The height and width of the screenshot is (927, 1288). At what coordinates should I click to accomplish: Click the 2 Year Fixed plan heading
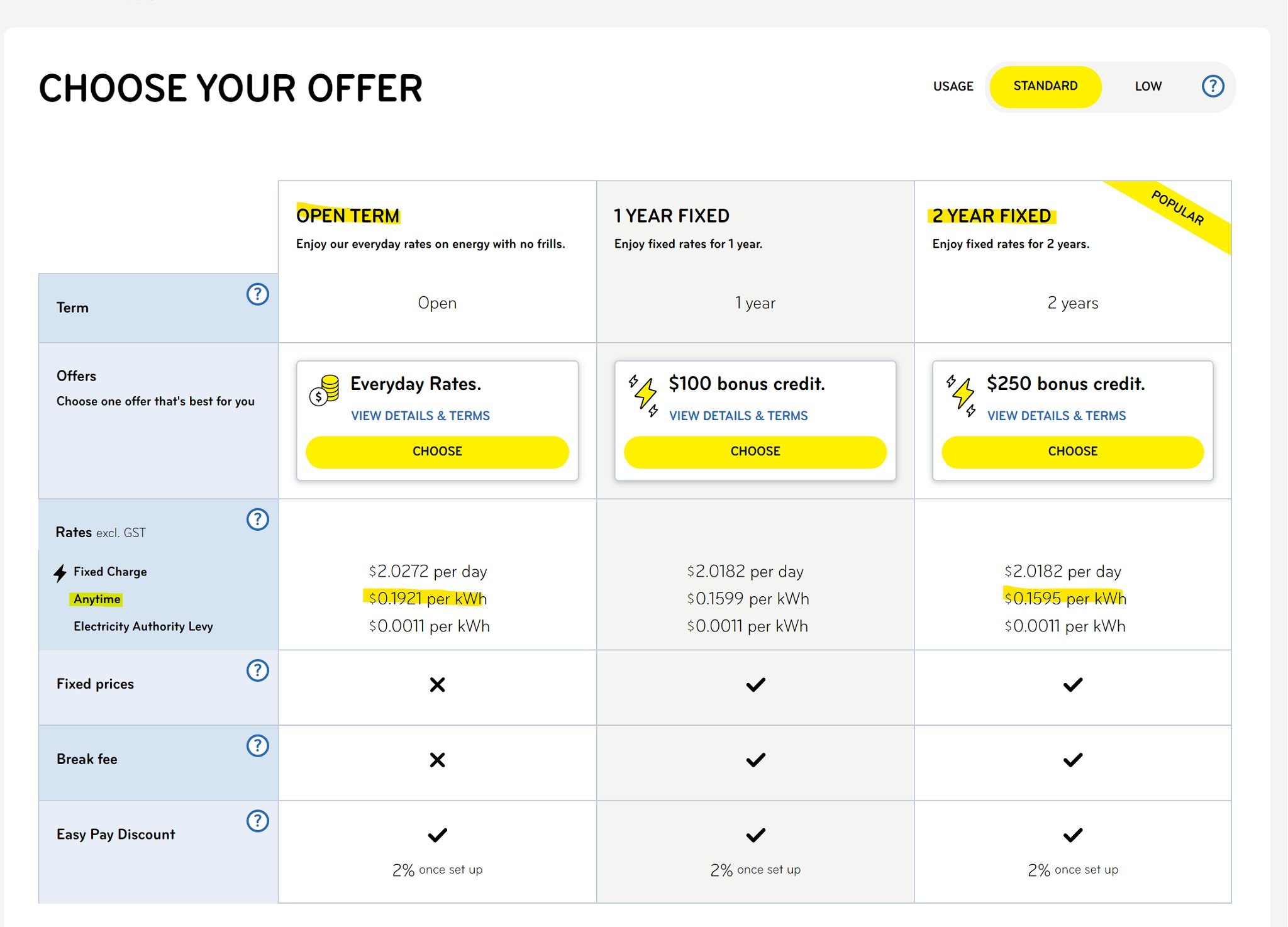pyautogui.click(x=992, y=216)
